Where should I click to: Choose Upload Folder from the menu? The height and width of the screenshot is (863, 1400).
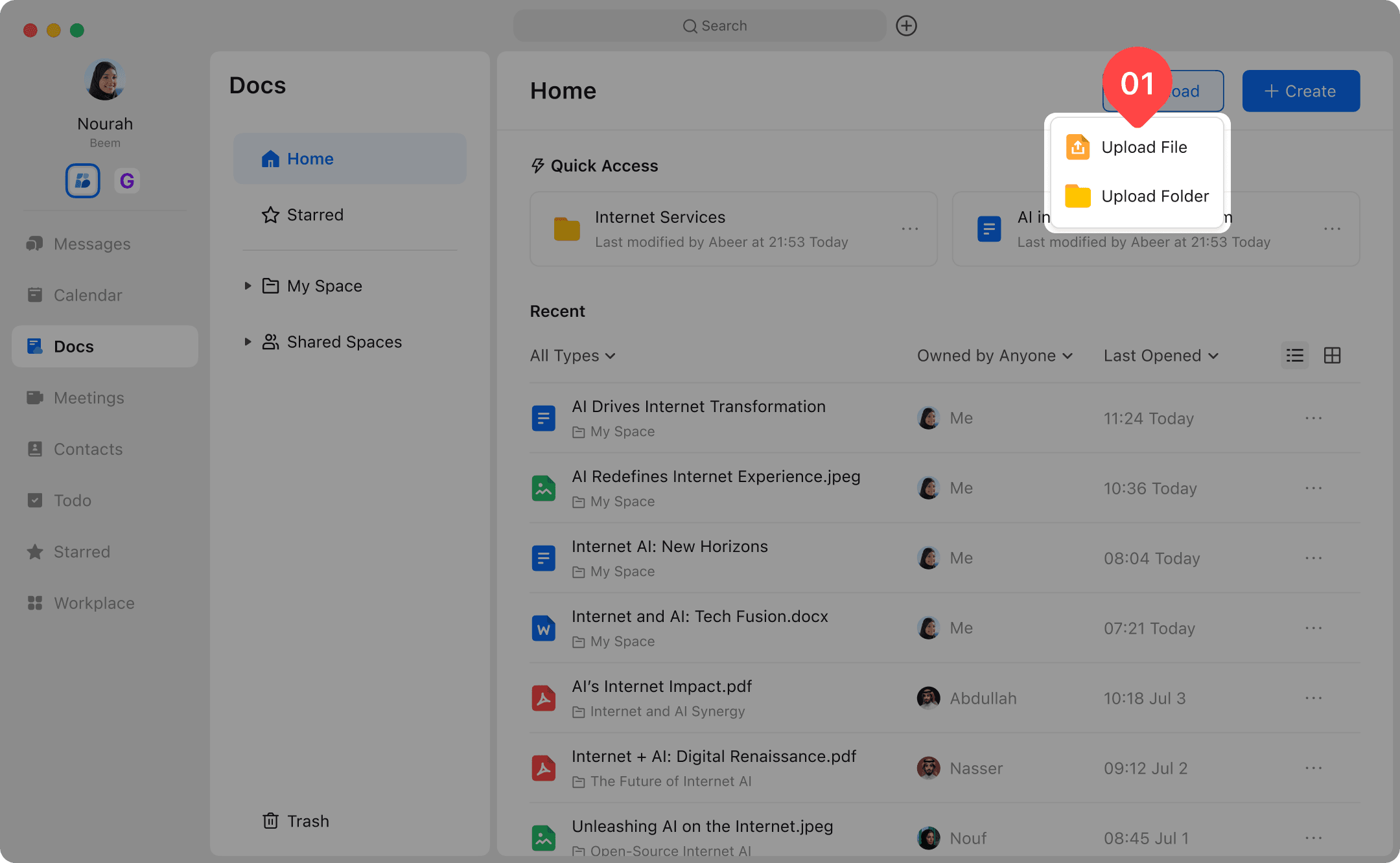click(1154, 196)
